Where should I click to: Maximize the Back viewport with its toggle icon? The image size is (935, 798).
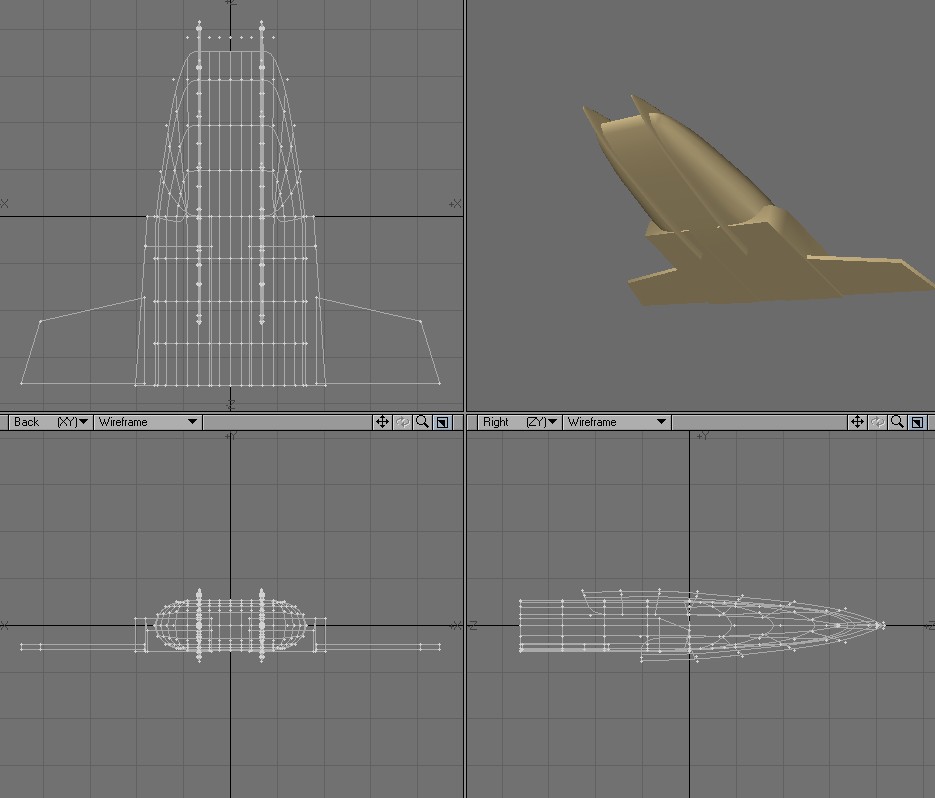(x=442, y=422)
